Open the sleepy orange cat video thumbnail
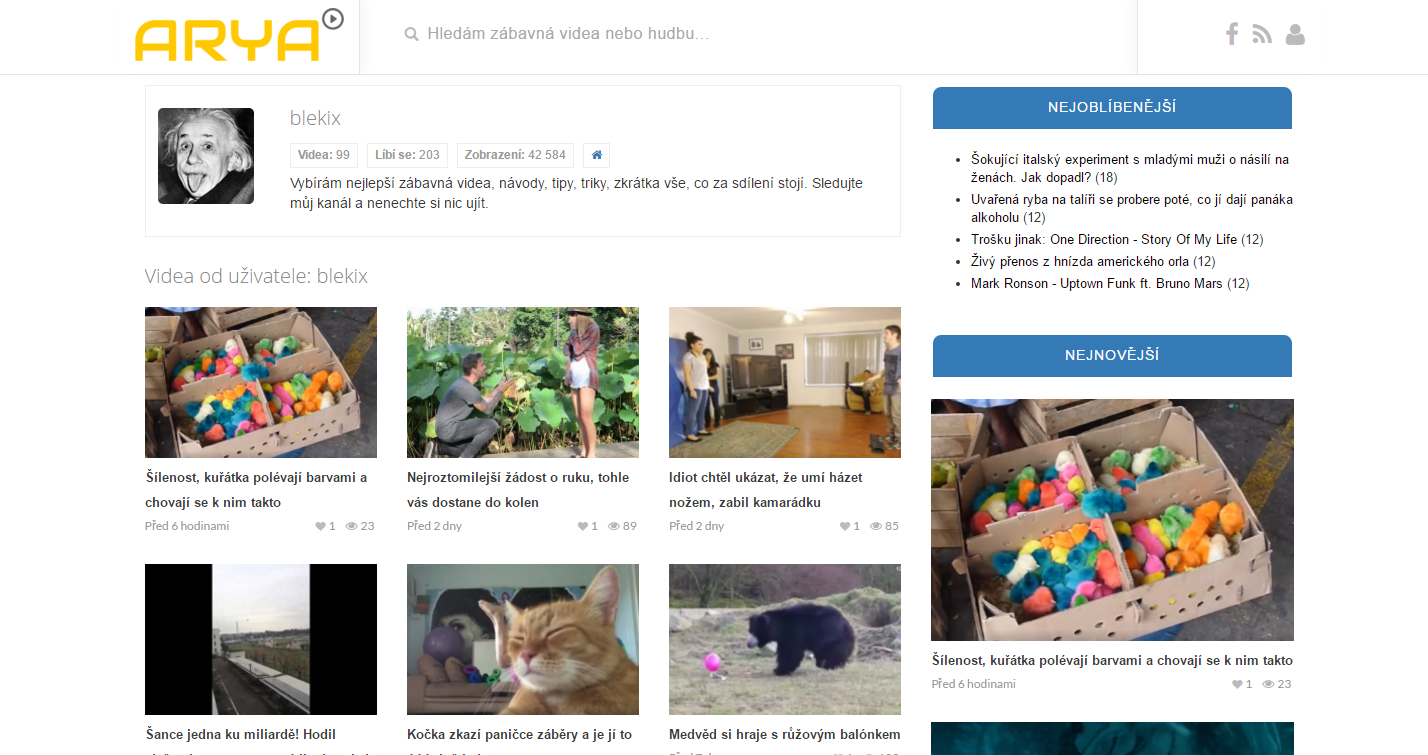Viewport: 1428px width, 755px height. 523,639
